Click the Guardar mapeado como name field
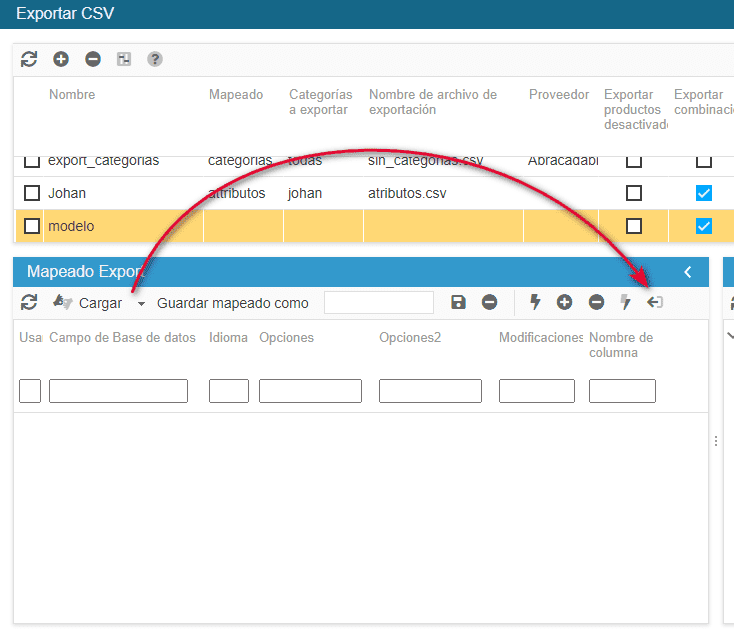Screen dimensions: 734x632 point(379,303)
